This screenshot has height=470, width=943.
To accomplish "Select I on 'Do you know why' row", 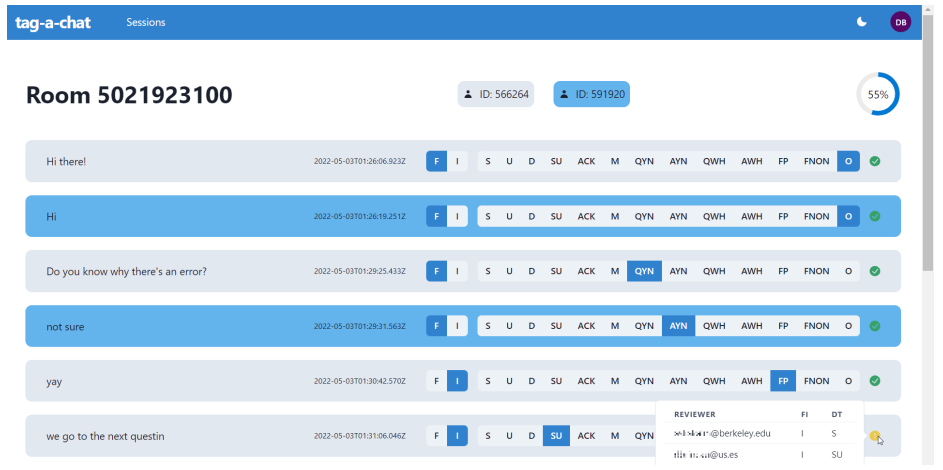I will tap(457, 271).
